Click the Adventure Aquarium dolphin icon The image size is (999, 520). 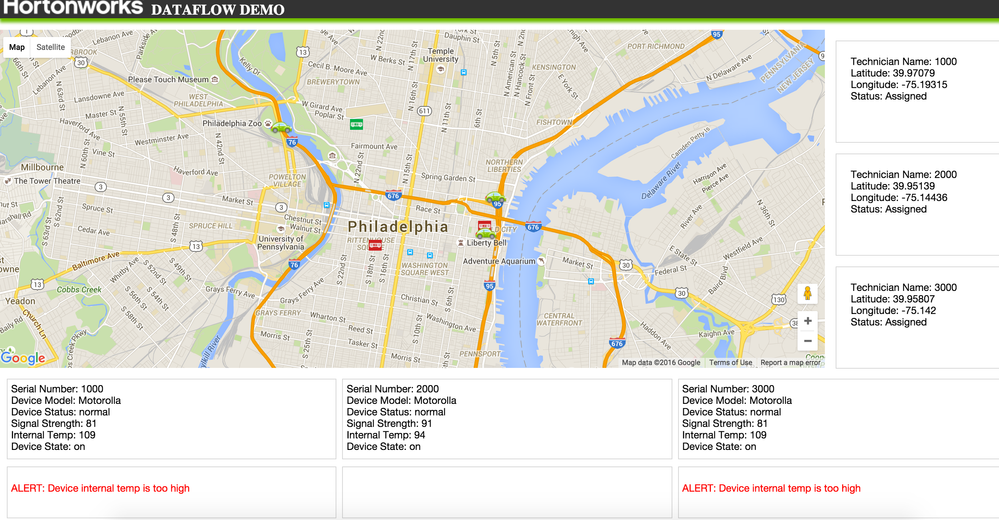pyautogui.click(x=542, y=261)
